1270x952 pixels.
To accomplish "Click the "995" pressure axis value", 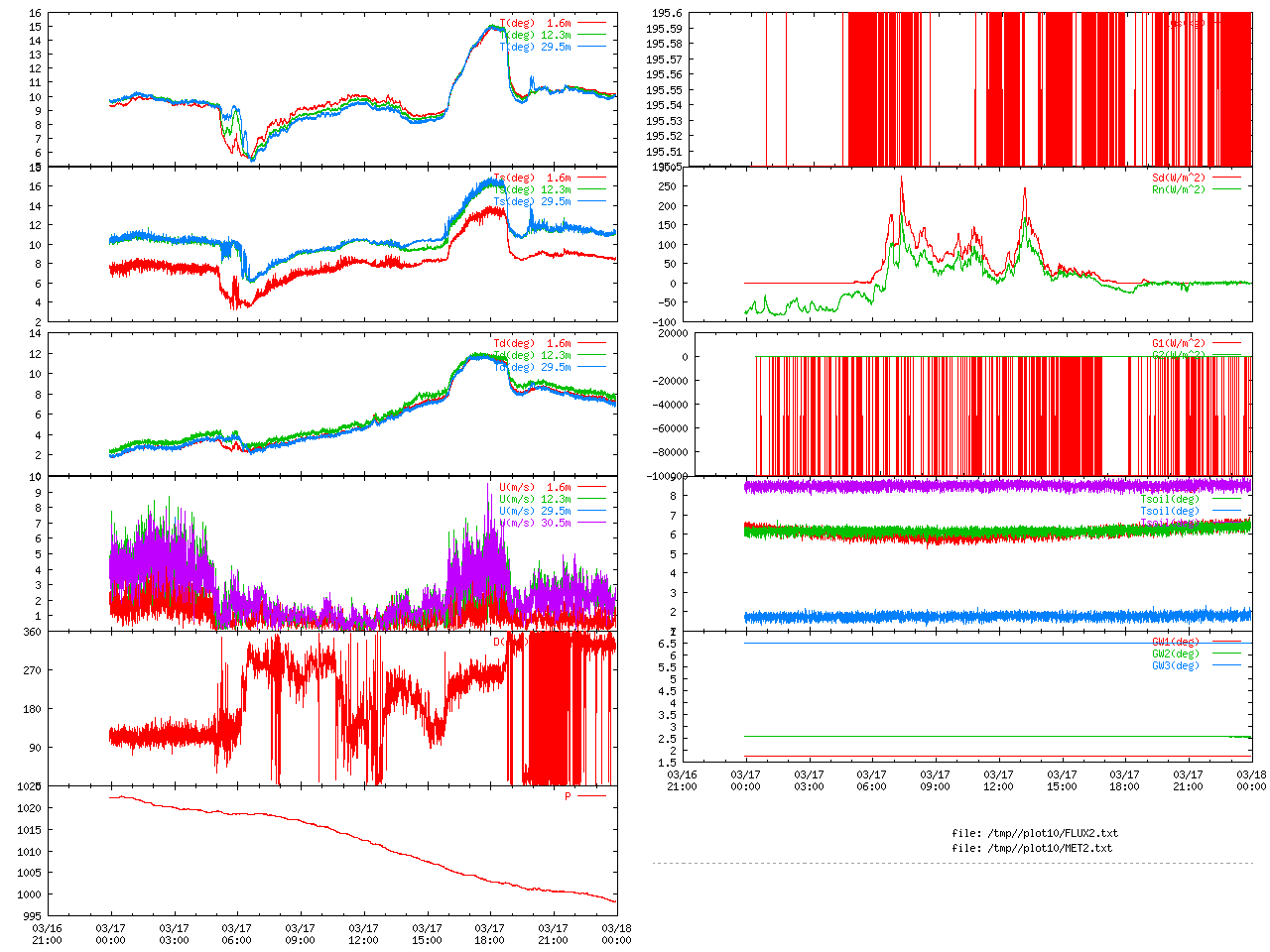I will pyautogui.click(x=32, y=917).
